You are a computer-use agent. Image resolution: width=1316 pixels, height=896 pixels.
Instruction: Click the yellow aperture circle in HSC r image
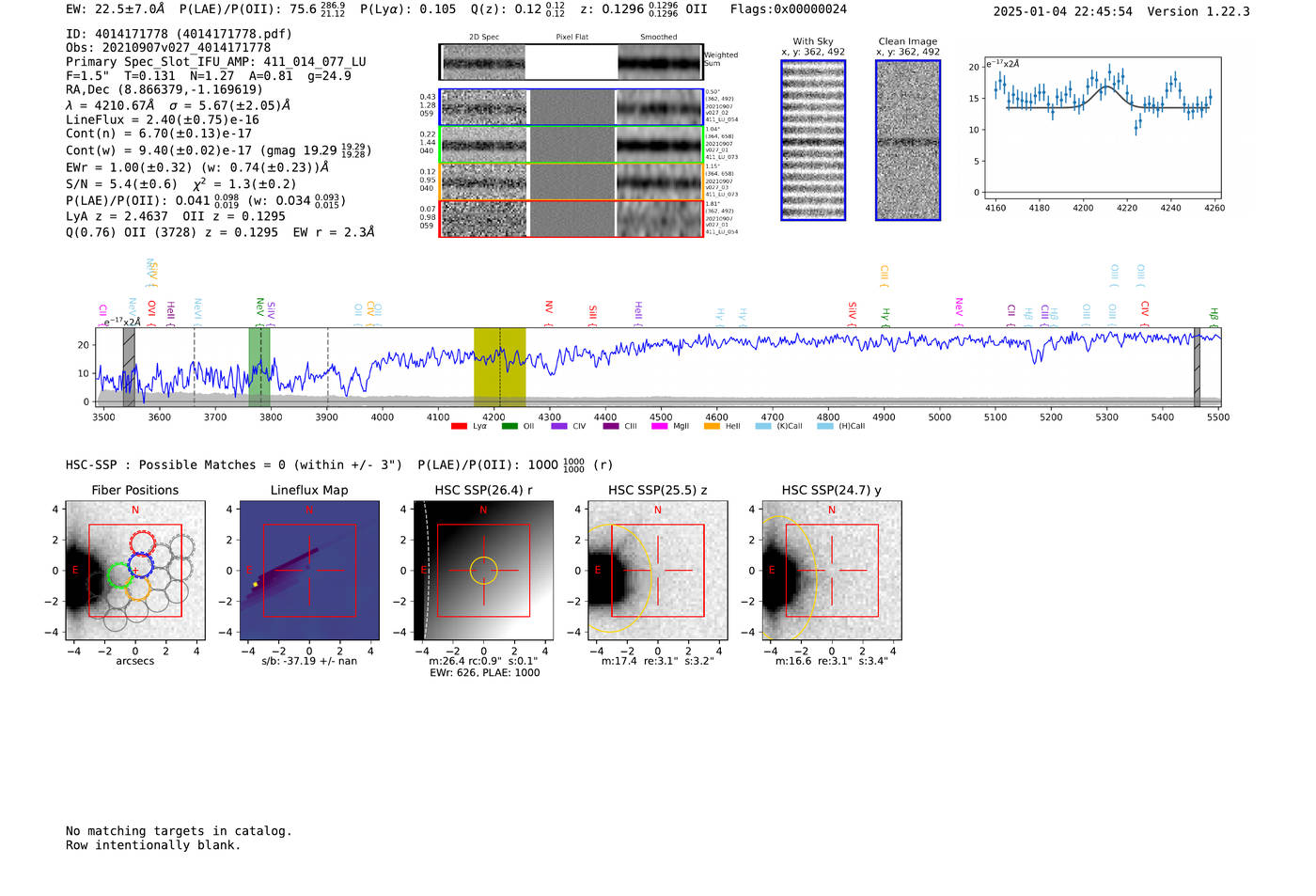click(483, 570)
